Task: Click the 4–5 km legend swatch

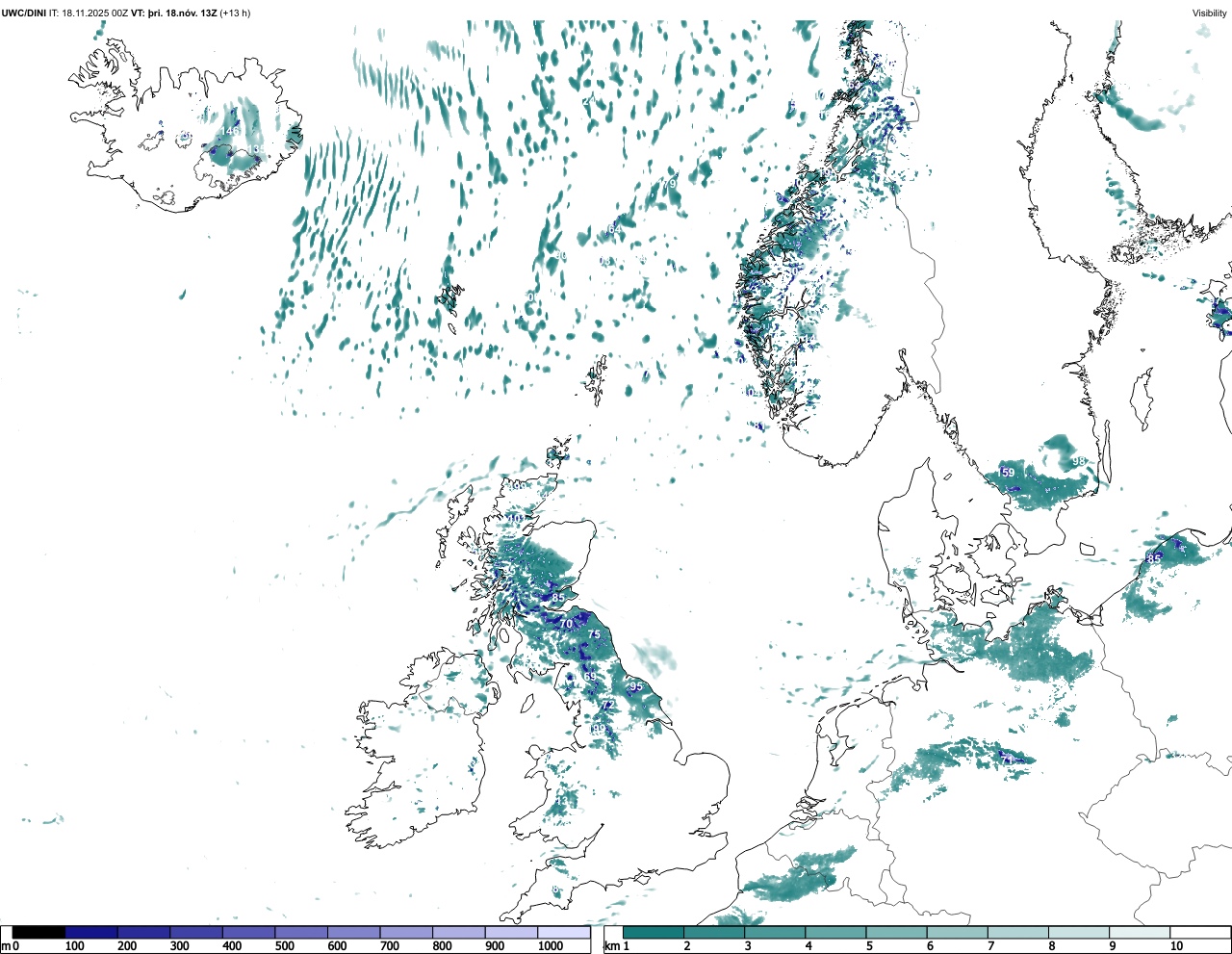Action: coord(835,932)
